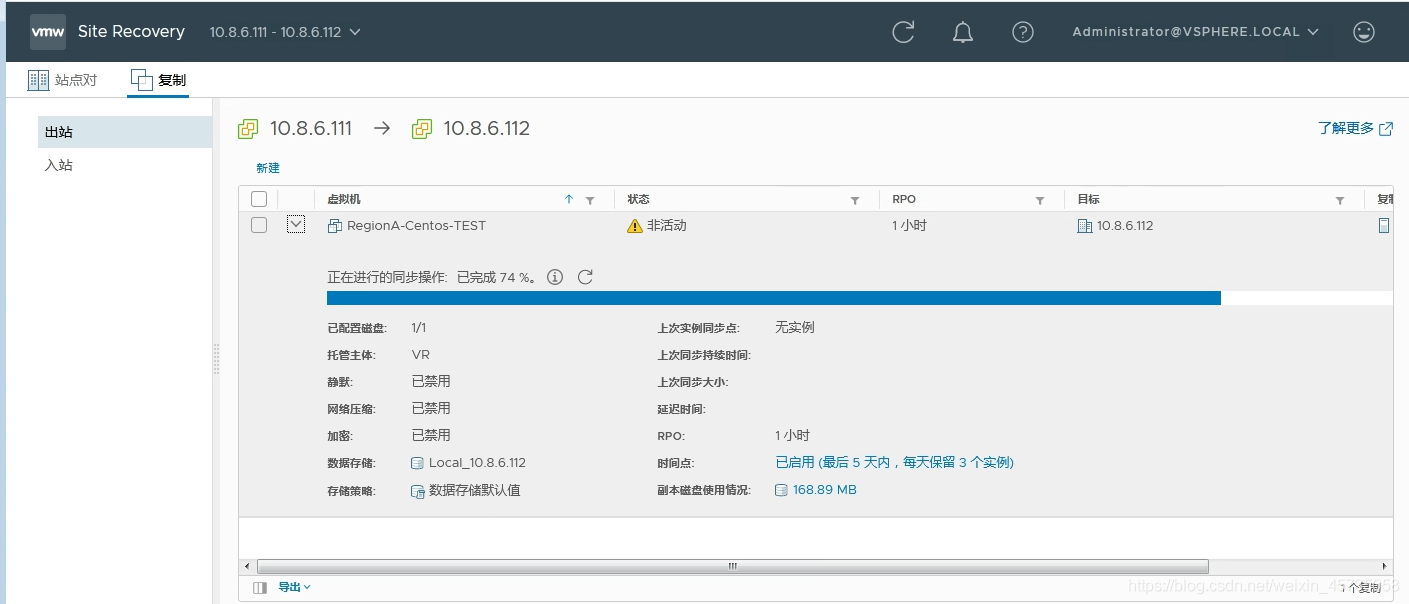Open the 导出 export dropdown
This screenshot has width=1409, height=604.
[x=294, y=587]
